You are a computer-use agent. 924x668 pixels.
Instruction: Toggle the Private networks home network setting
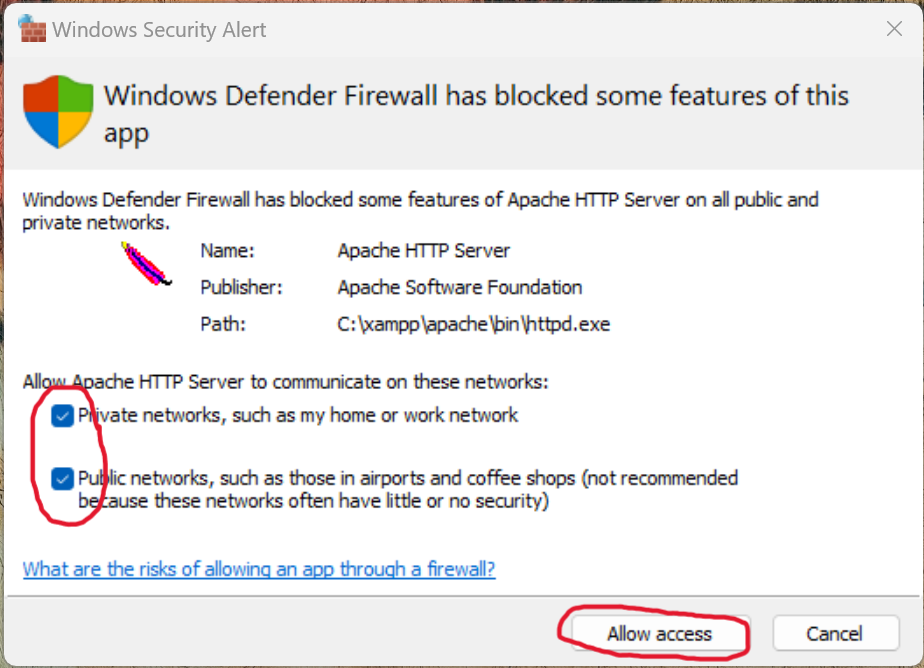(62, 415)
